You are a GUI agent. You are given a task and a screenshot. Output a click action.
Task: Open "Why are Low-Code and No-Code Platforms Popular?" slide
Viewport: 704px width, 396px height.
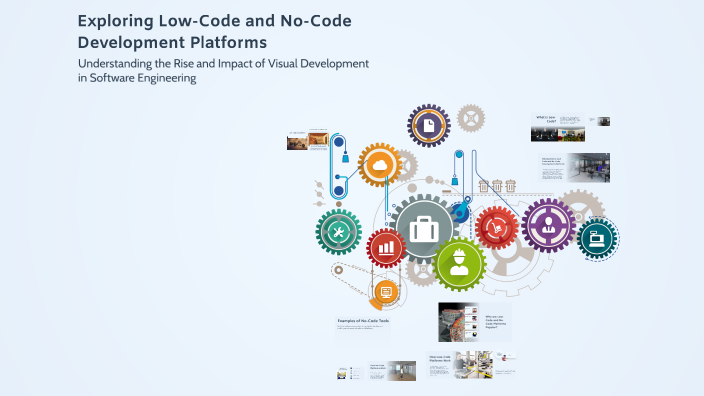coord(475,322)
